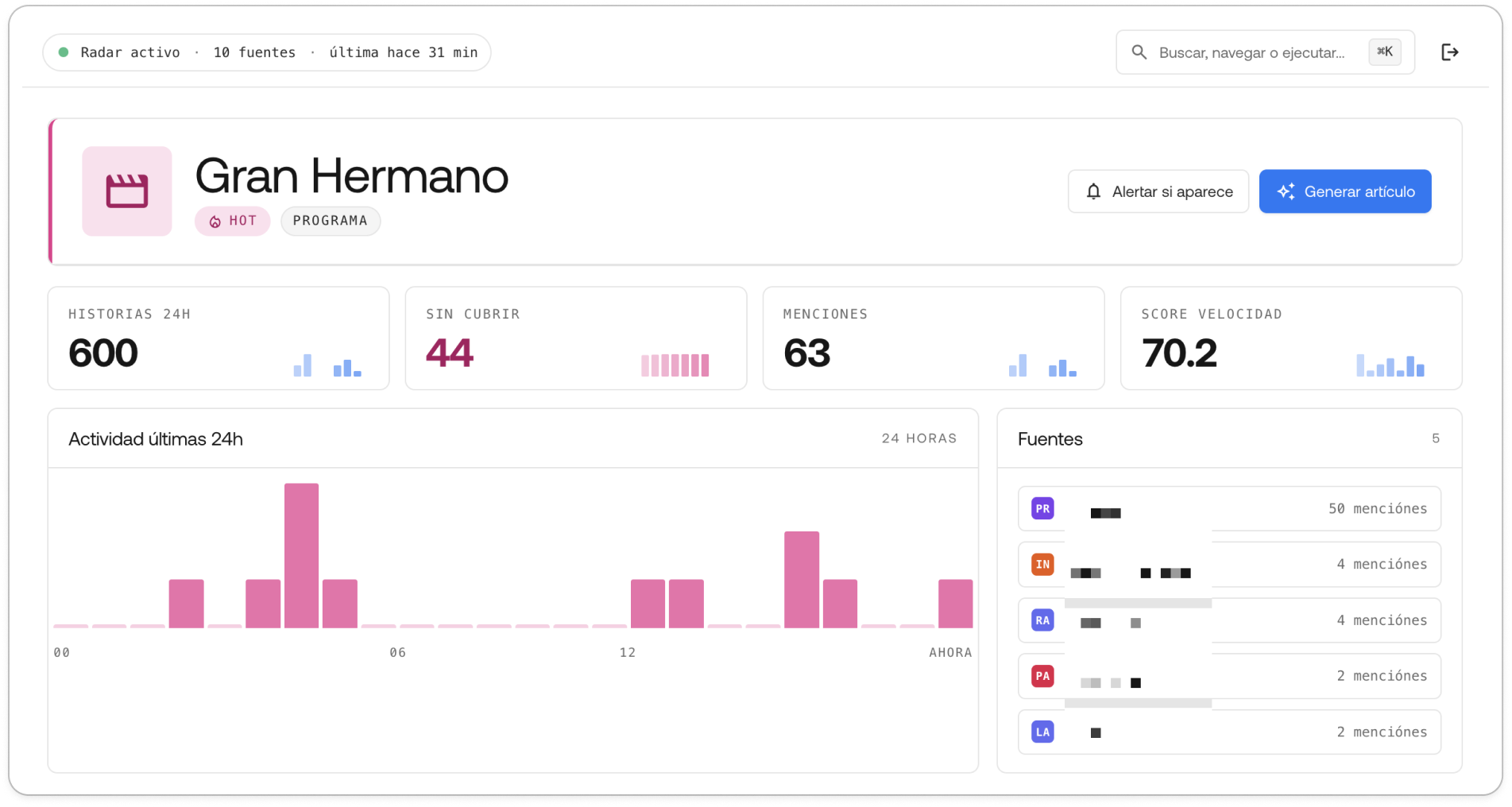Click the 70.2 score value
The width and height of the screenshot is (1512, 807).
pos(1179,353)
